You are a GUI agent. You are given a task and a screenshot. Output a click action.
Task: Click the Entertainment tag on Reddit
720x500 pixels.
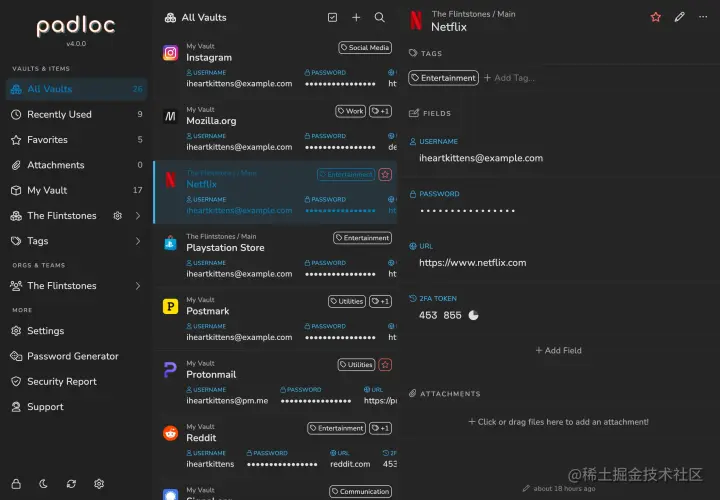pyautogui.click(x=337, y=428)
